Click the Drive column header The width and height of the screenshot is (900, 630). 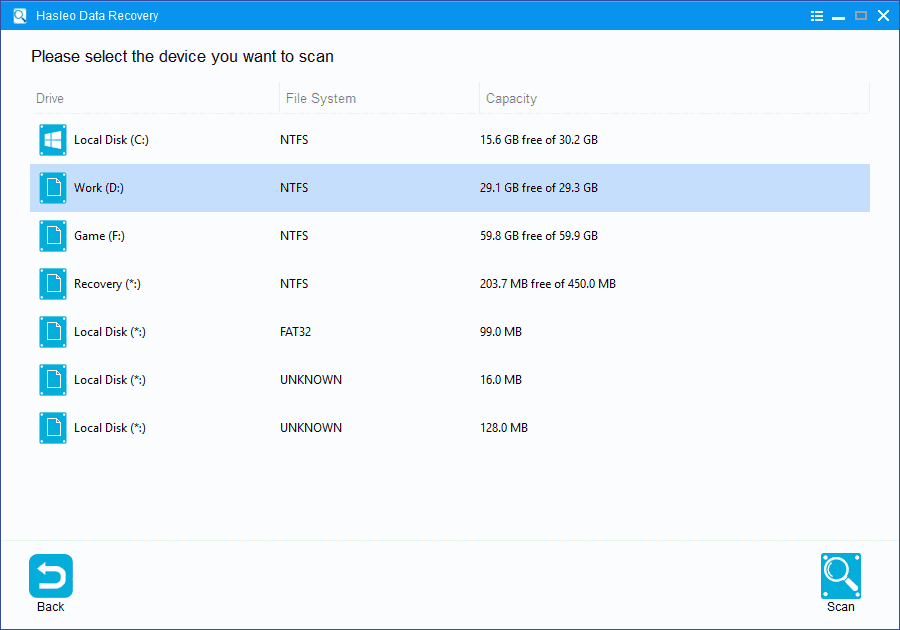pos(50,98)
